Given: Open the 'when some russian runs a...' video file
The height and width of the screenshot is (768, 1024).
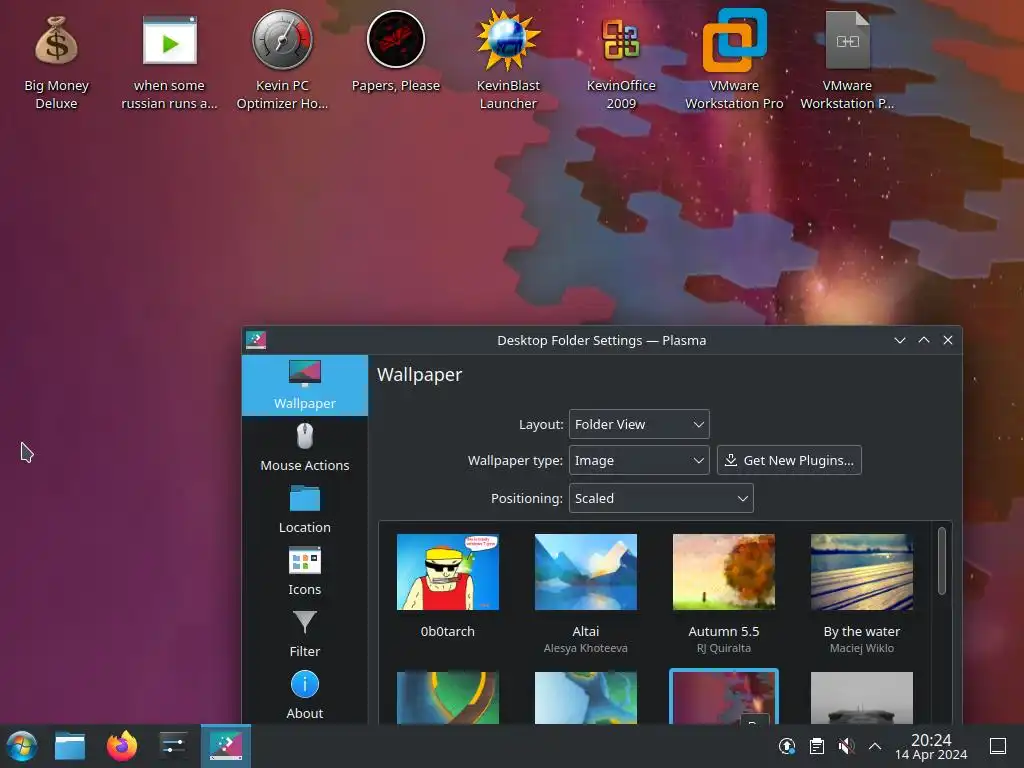Looking at the screenshot, I should pyautogui.click(x=169, y=60).
